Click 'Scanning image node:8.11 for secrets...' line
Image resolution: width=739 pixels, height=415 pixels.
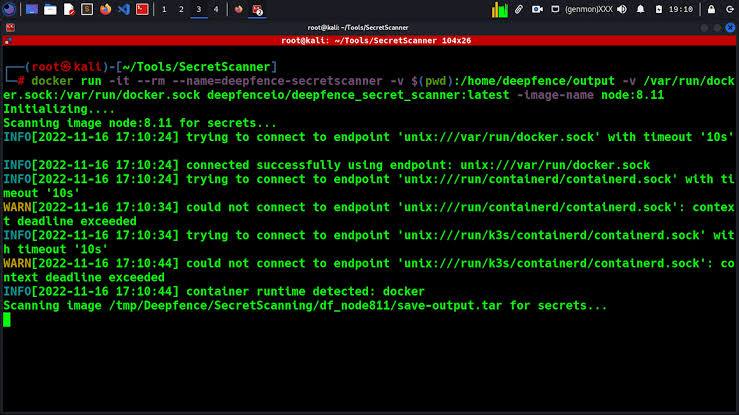[x=140, y=123]
